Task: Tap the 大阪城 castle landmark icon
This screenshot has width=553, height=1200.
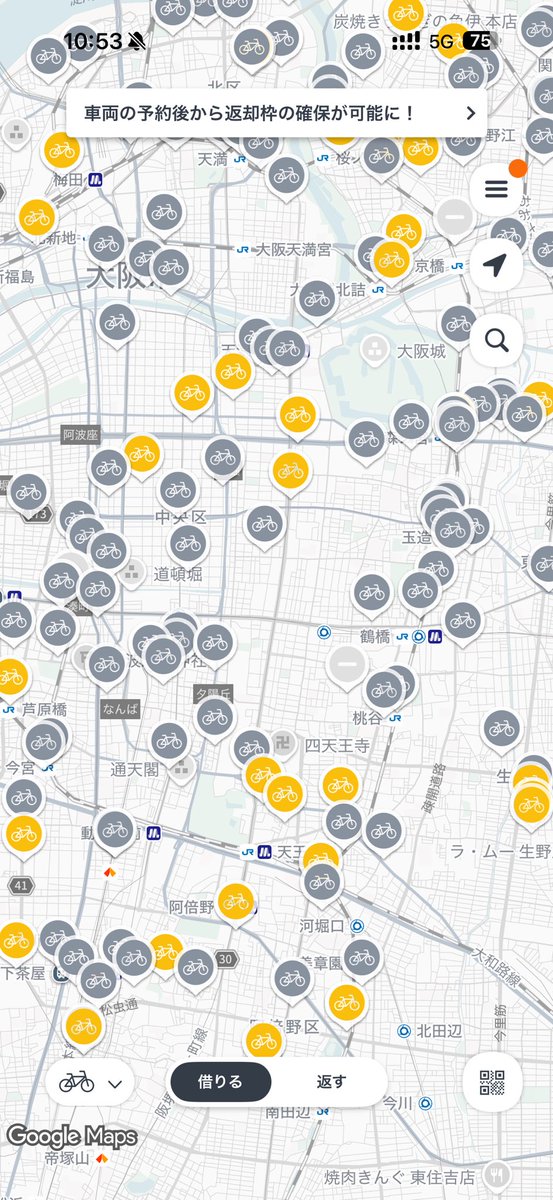Action: [376, 350]
